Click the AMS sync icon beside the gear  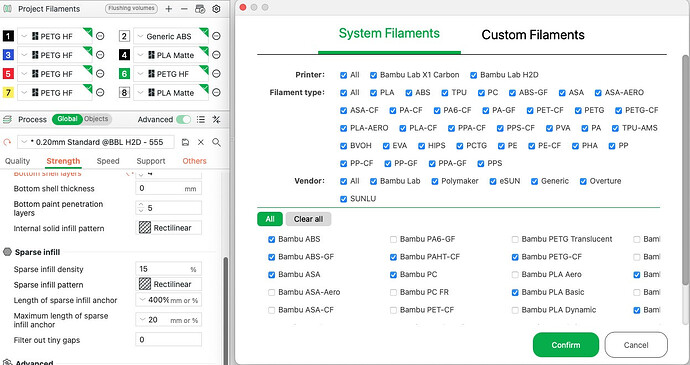(200, 9)
